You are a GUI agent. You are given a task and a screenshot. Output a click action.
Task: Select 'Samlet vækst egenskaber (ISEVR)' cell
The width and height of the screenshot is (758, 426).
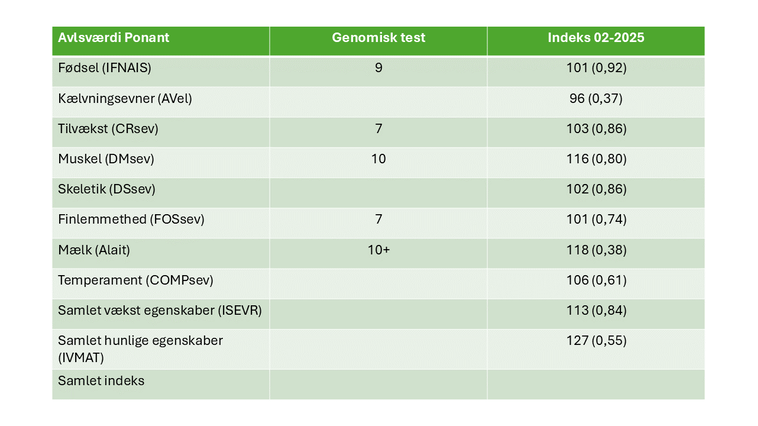pyautogui.click(x=160, y=310)
